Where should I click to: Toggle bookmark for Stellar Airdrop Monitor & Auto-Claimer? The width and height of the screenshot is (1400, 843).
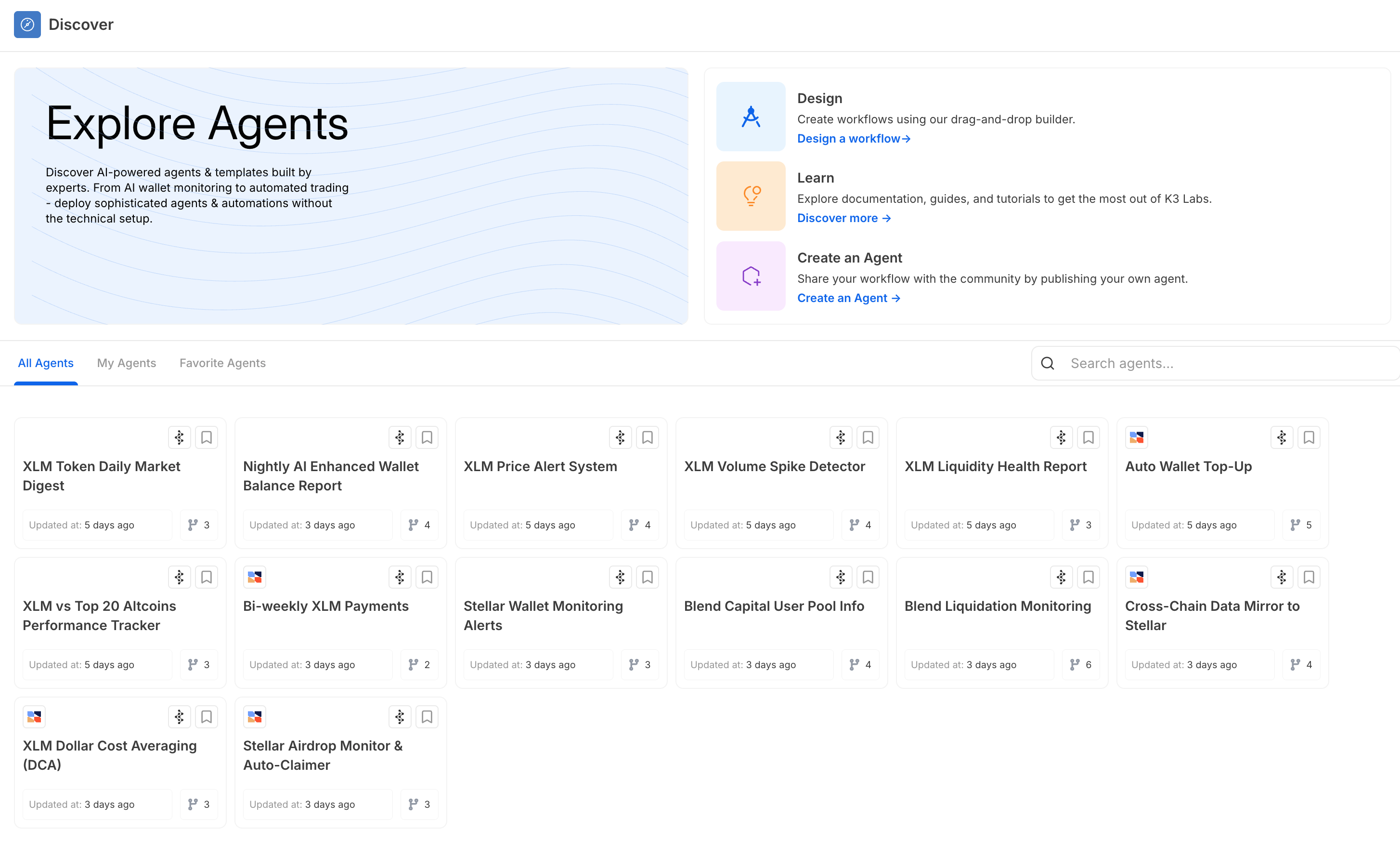tap(427, 717)
